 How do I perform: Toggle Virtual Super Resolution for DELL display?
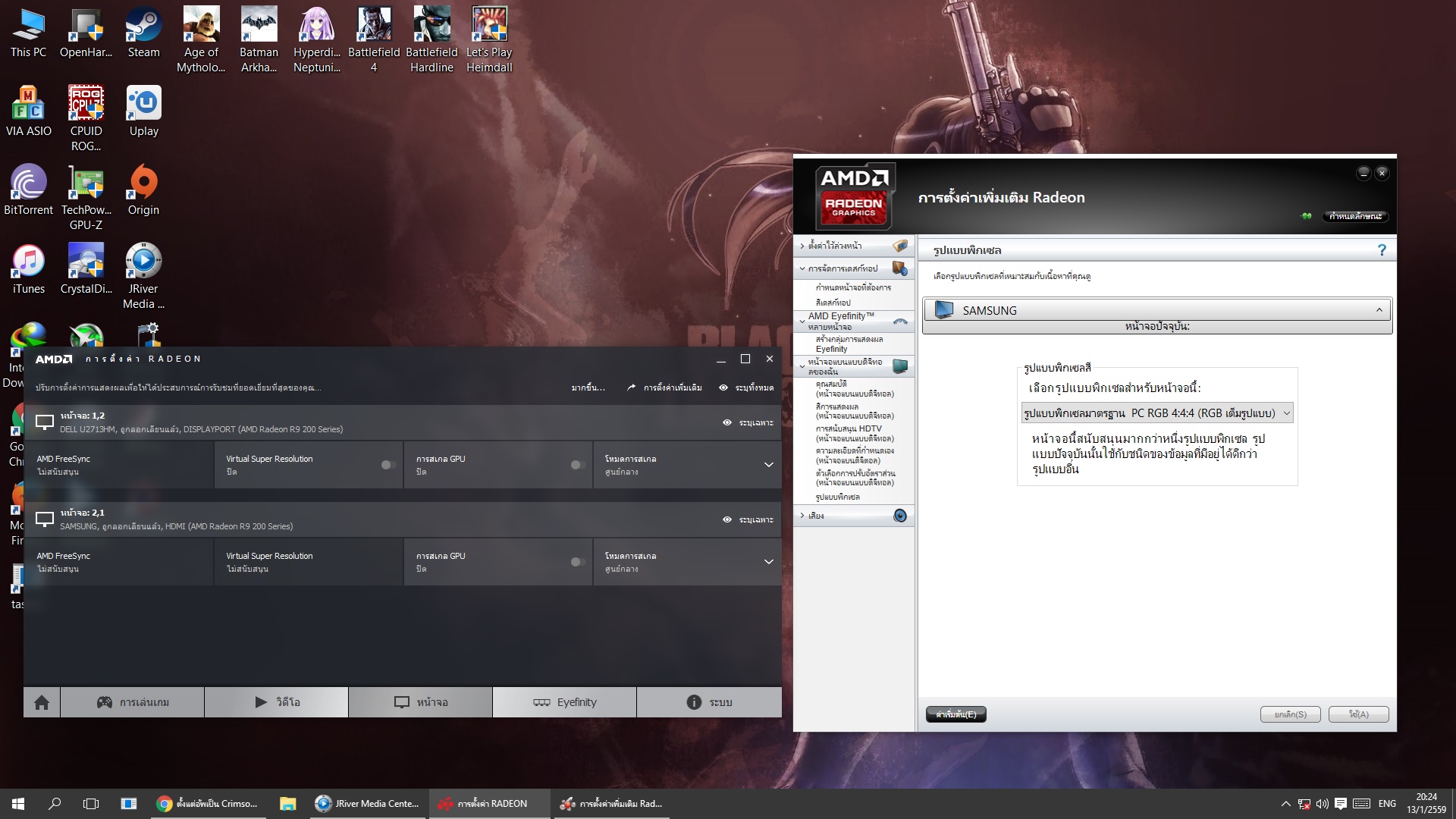point(388,465)
